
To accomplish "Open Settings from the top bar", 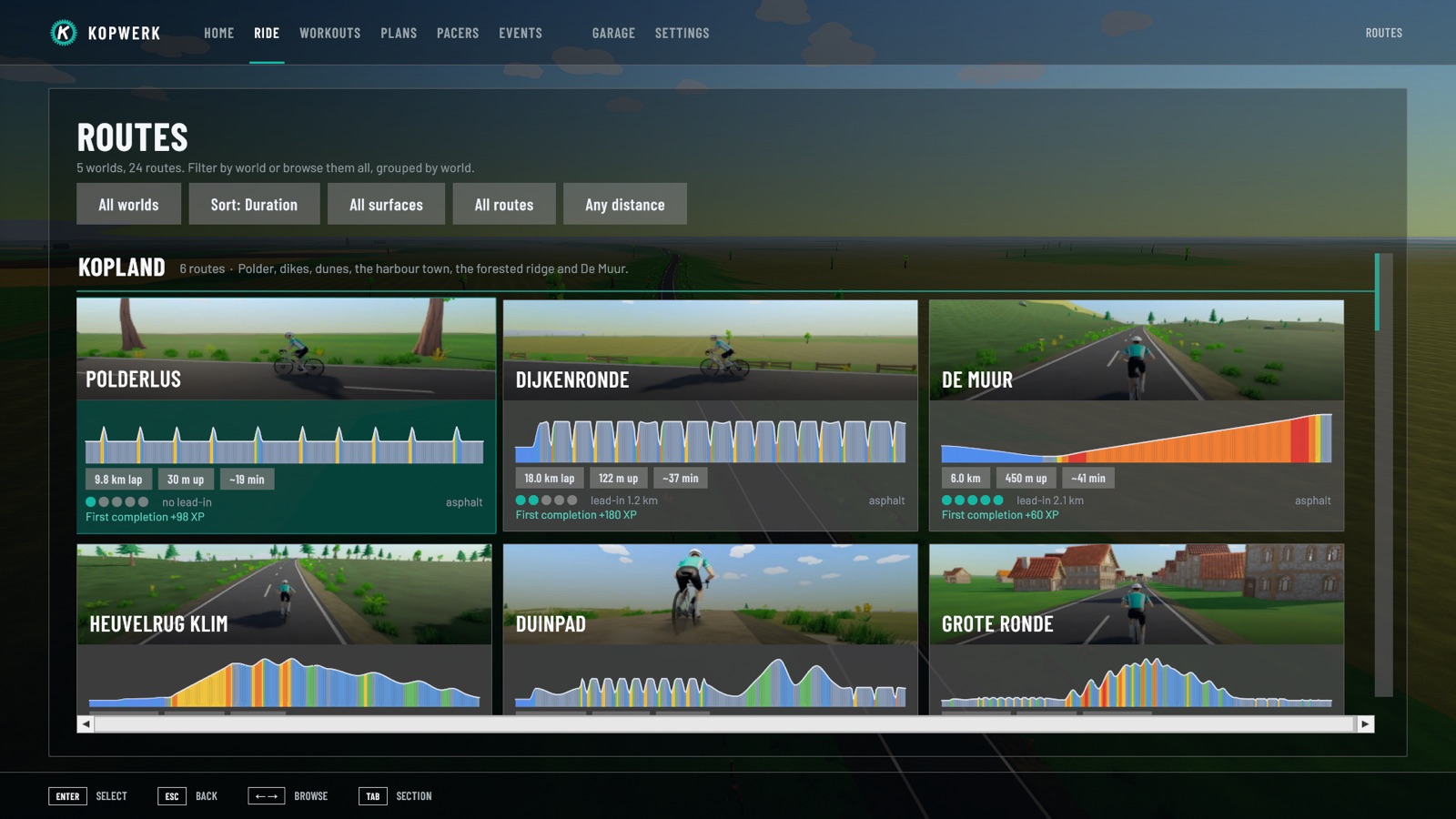I will click(682, 33).
